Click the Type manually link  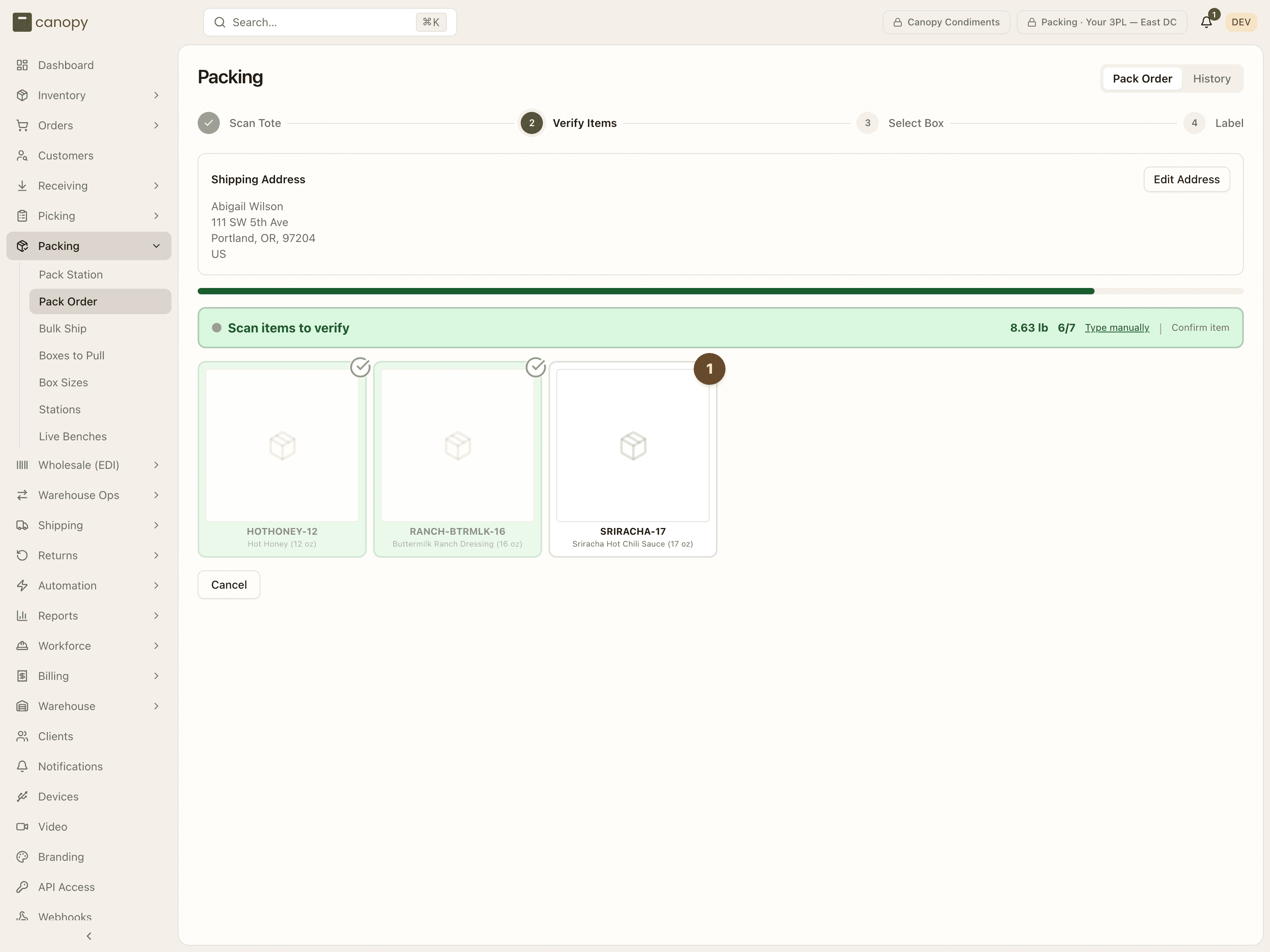(1117, 328)
